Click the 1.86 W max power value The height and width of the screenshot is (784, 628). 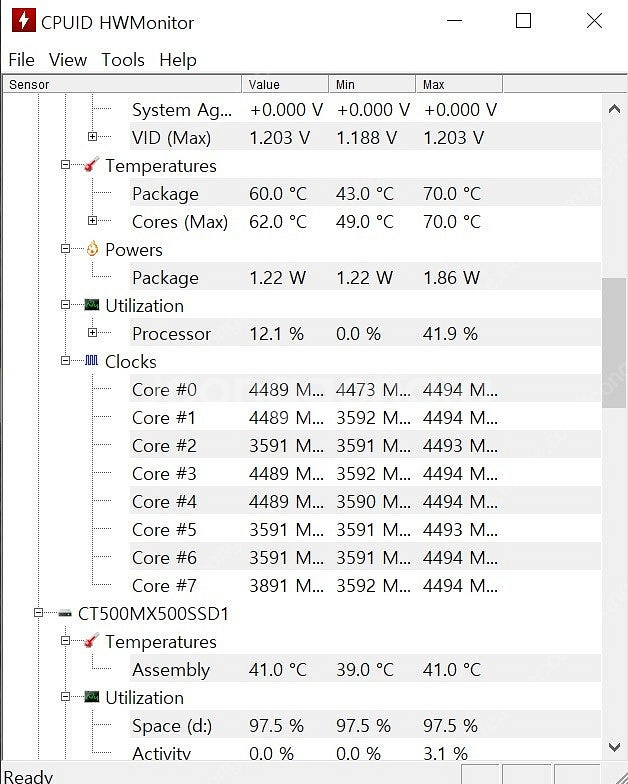click(x=452, y=278)
